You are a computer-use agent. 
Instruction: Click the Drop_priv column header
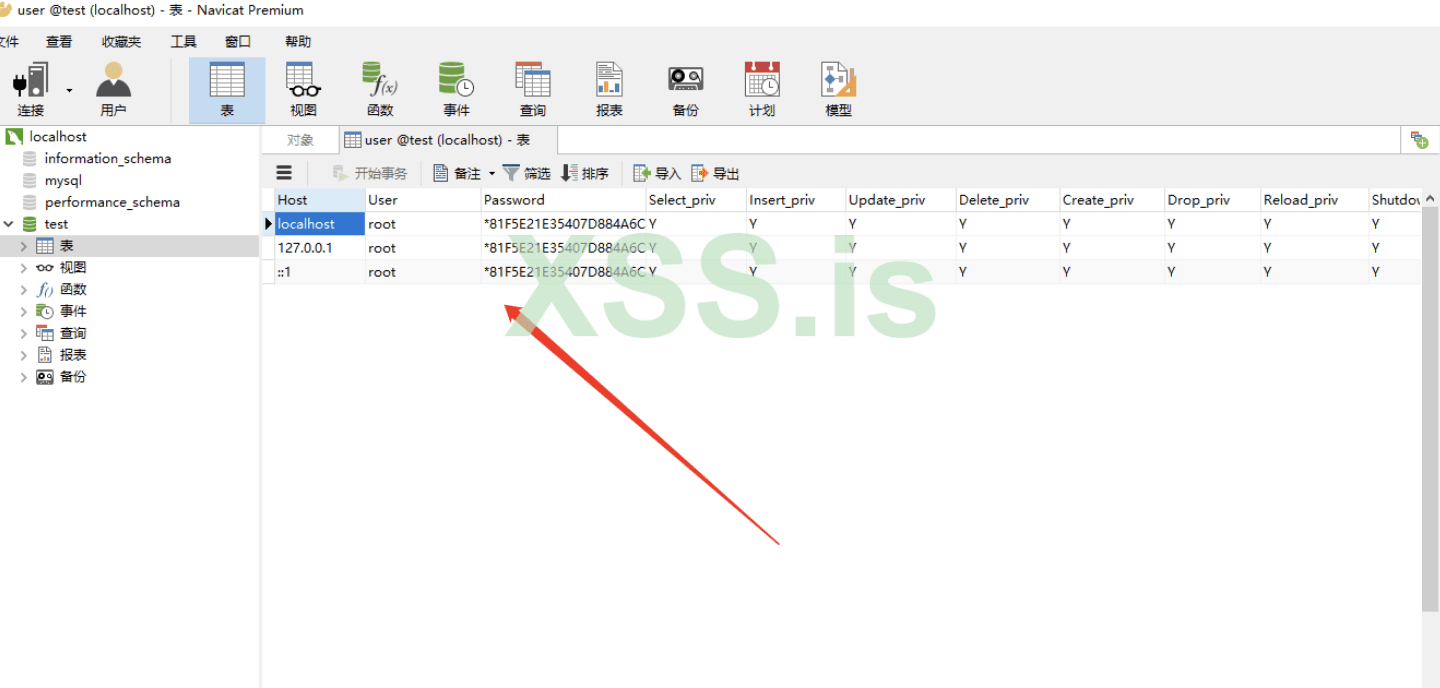(x=1212, y=200)
